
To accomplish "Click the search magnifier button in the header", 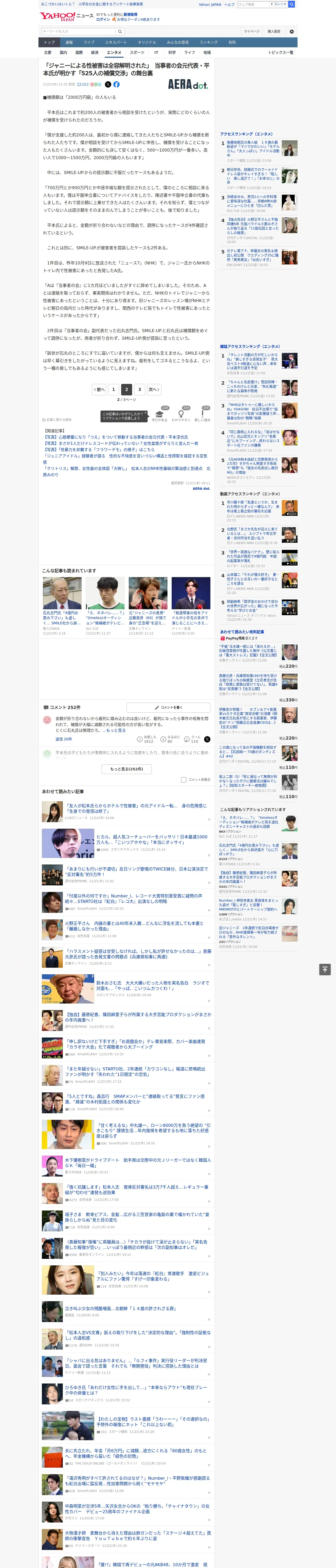I will coord(292,4).
